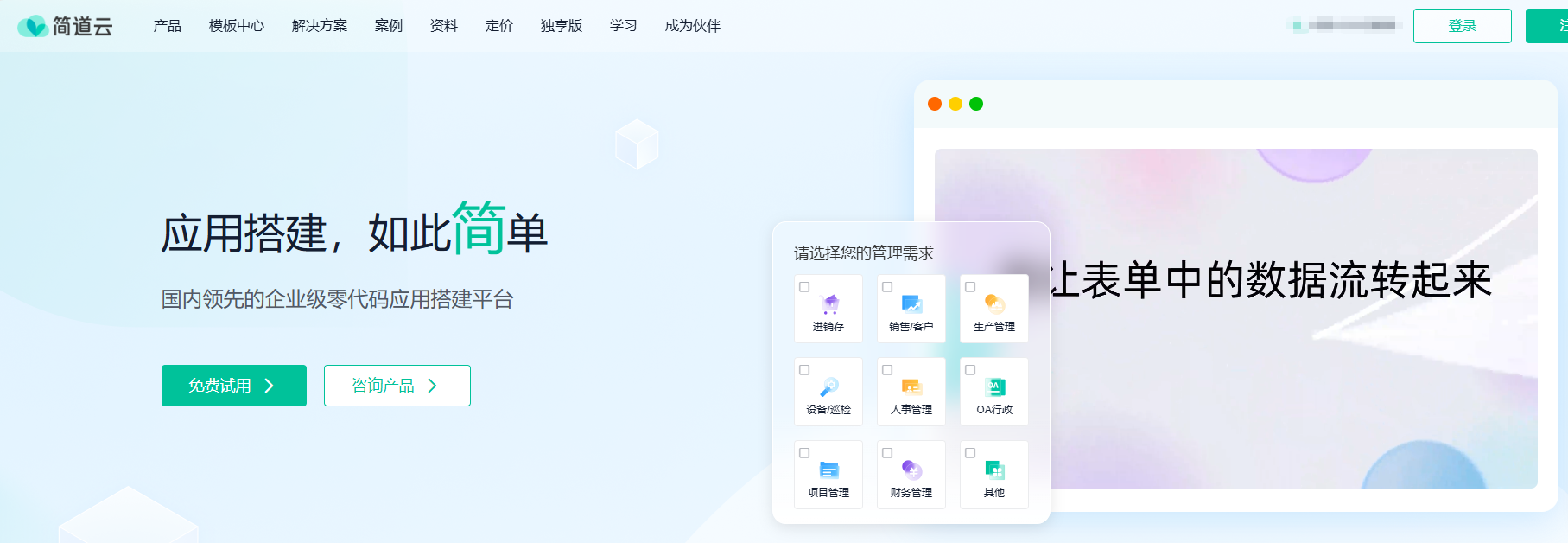Viewport: 1568px width, 543px height.
Task: Expand the 产品 navigation menu
Action: click(x=167, y=26)
